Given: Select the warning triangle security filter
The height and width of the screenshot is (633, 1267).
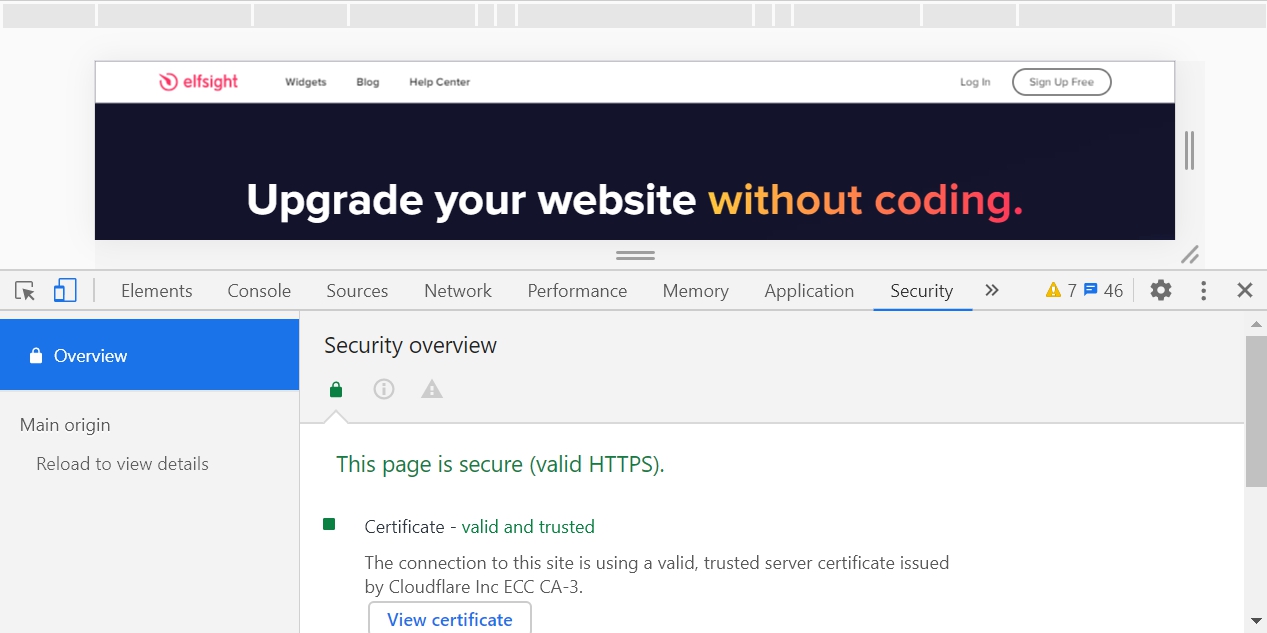Looking at the screenshot, I should 431,389.
